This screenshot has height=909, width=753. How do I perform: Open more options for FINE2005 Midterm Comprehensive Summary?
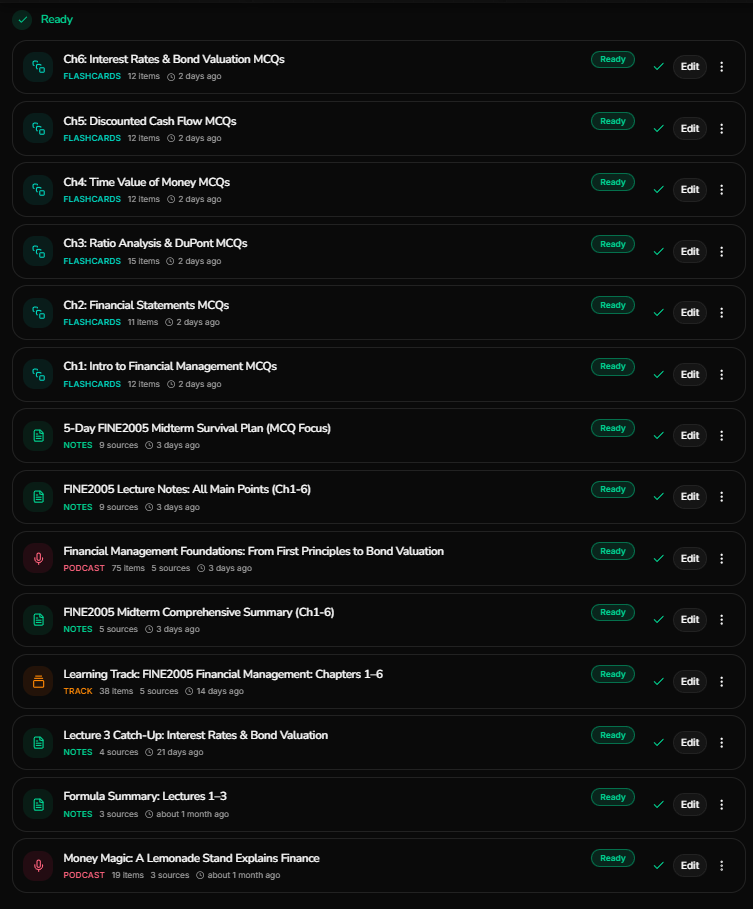click(722, 620)
